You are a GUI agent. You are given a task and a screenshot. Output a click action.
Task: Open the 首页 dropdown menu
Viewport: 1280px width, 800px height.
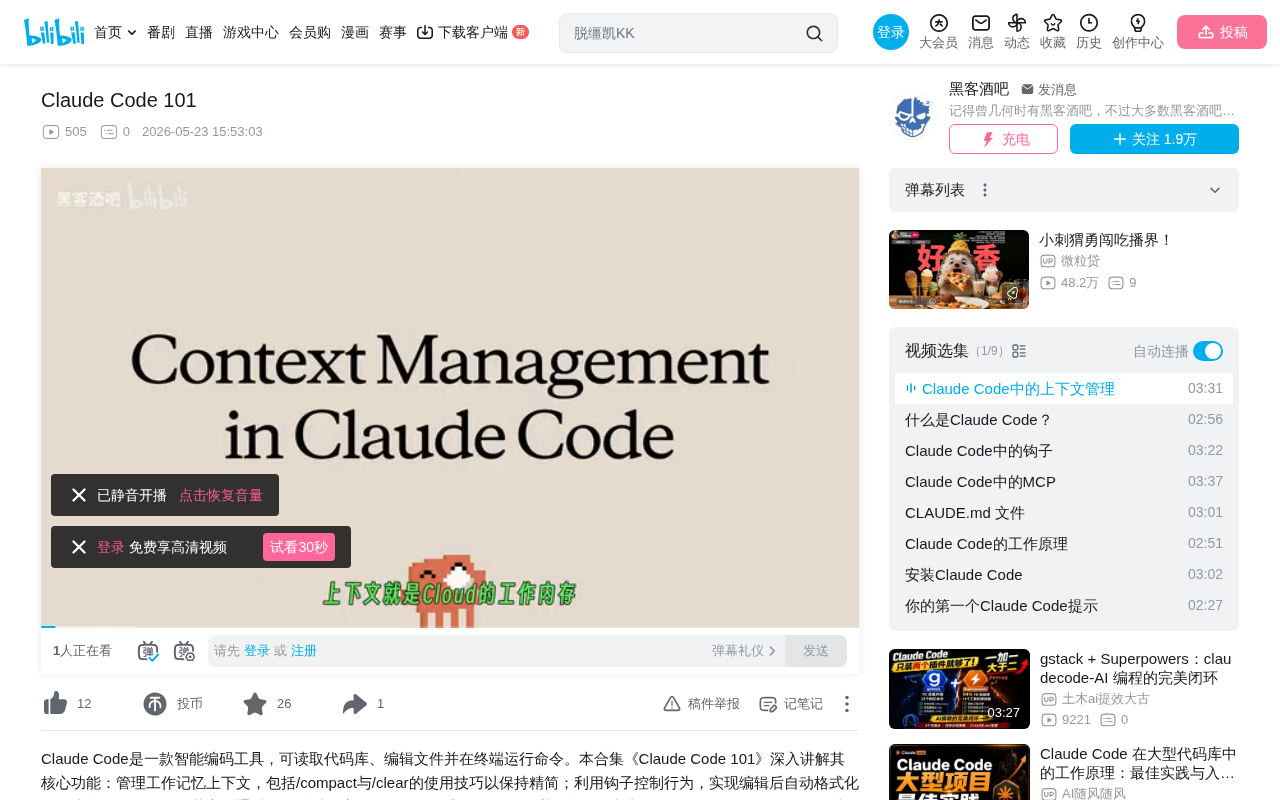(x=115, y=32)
